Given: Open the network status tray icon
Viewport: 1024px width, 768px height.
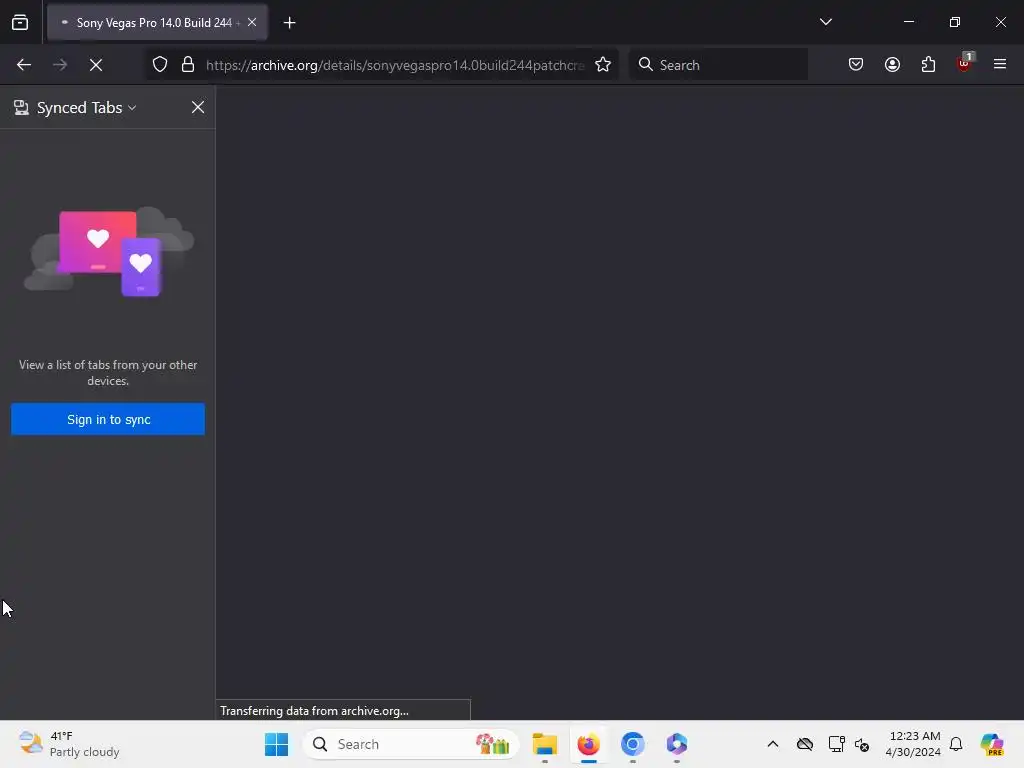Looking at the screenshot, I should coord(836,744).
